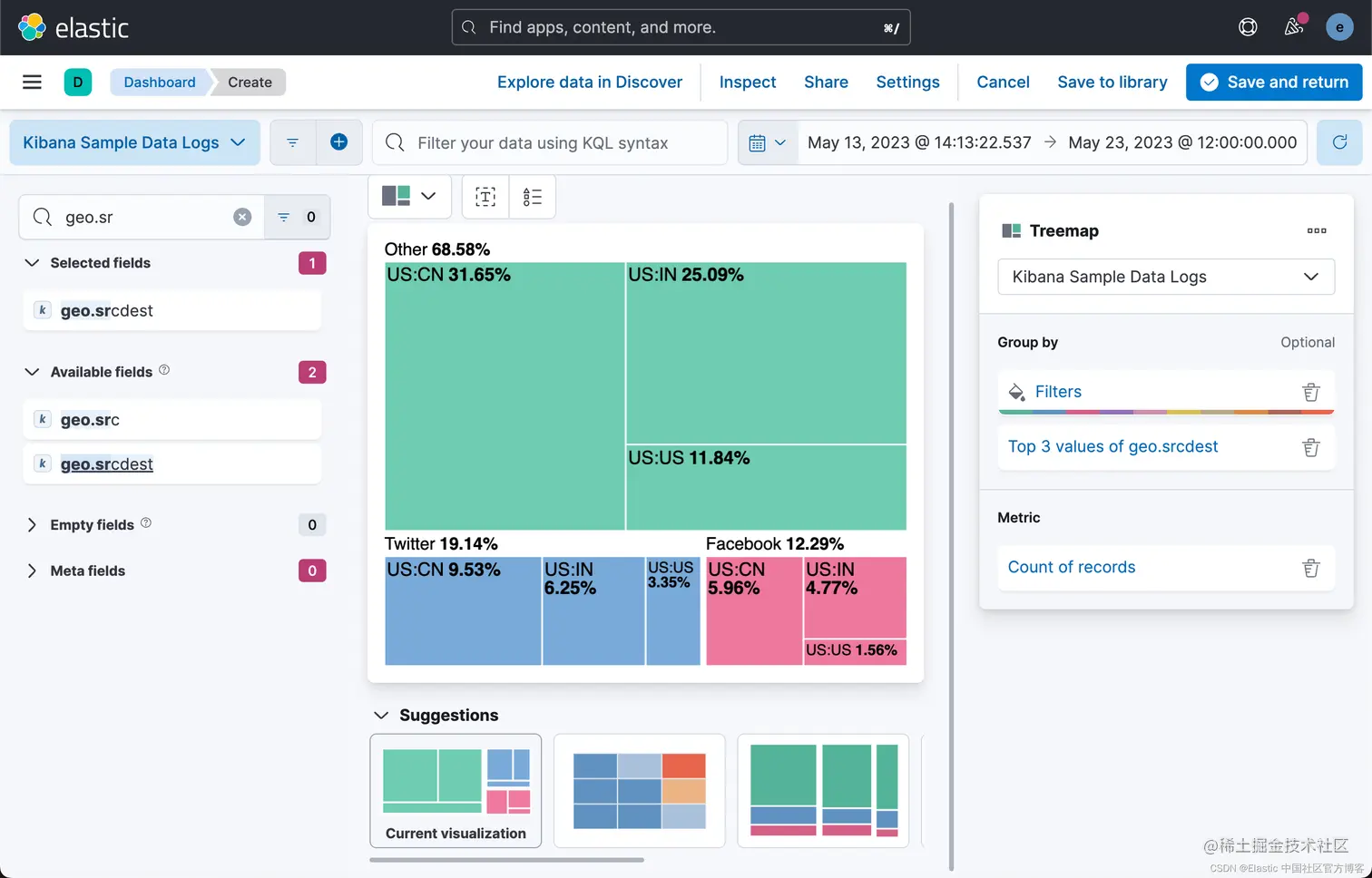
Task: Open the Treemap layer options menu
Action: pyautogui.click(x=1317, y=230)
